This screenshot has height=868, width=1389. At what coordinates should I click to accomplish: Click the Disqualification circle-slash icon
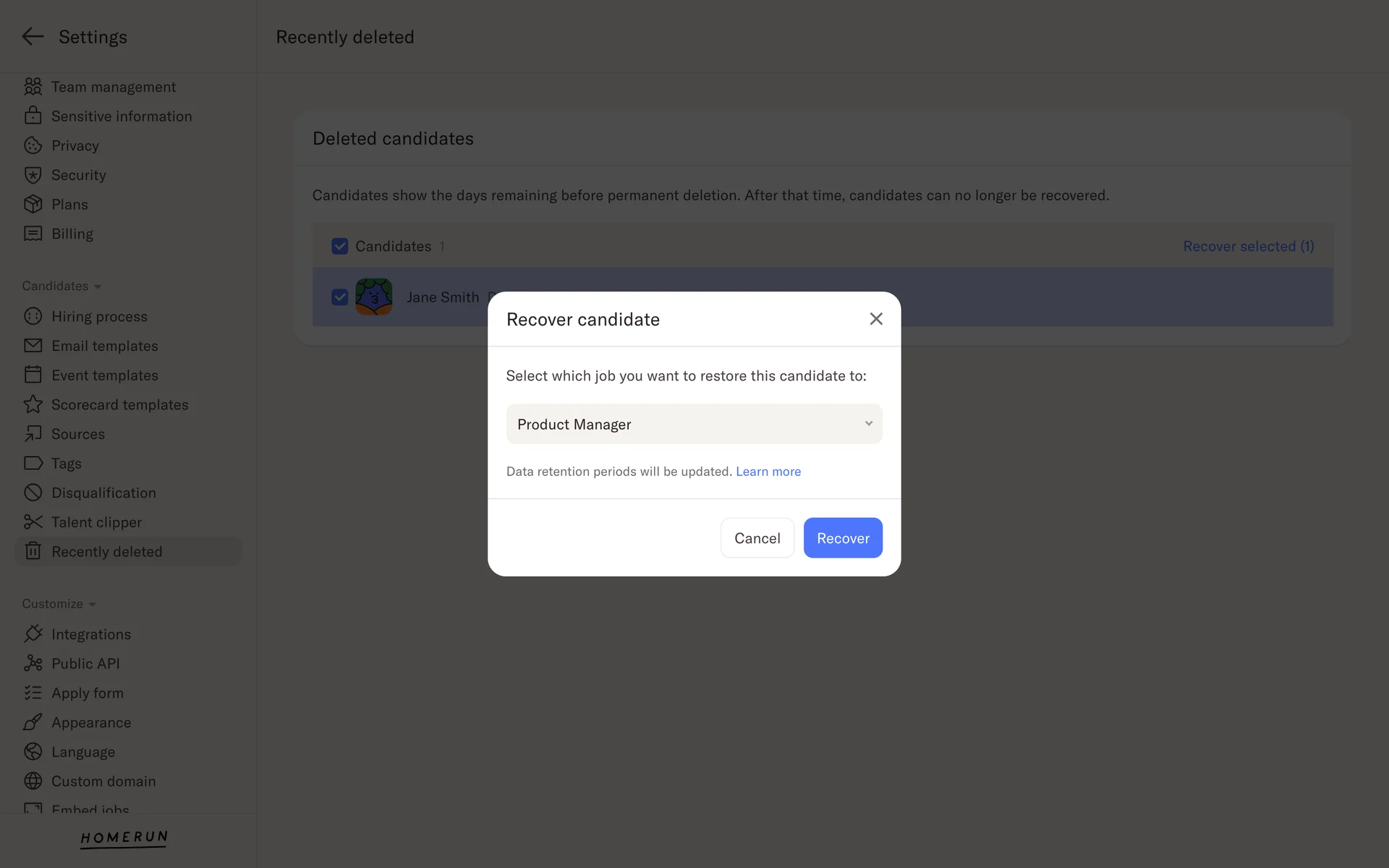pos(33,493)
